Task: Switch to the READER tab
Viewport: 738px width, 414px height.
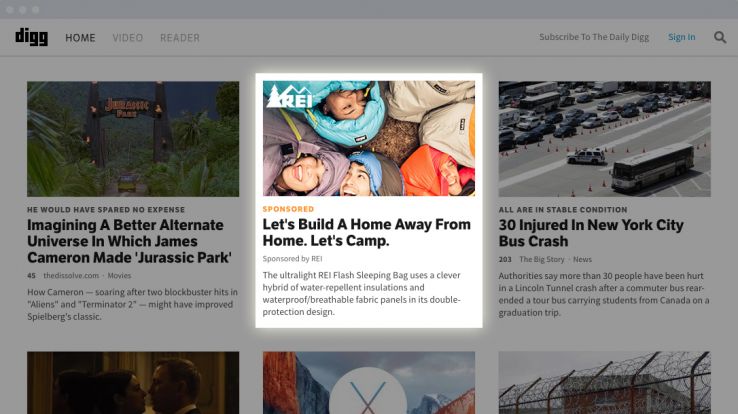Action: pos(180,38)
